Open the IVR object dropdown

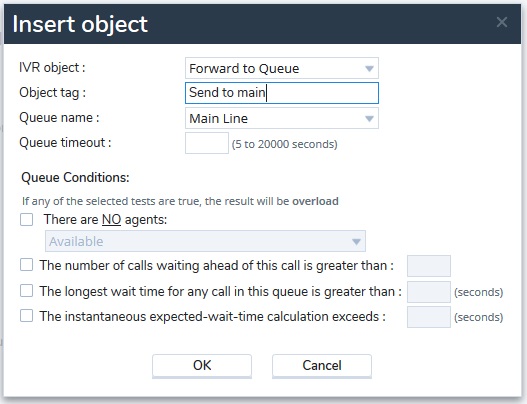coord(282,68)
